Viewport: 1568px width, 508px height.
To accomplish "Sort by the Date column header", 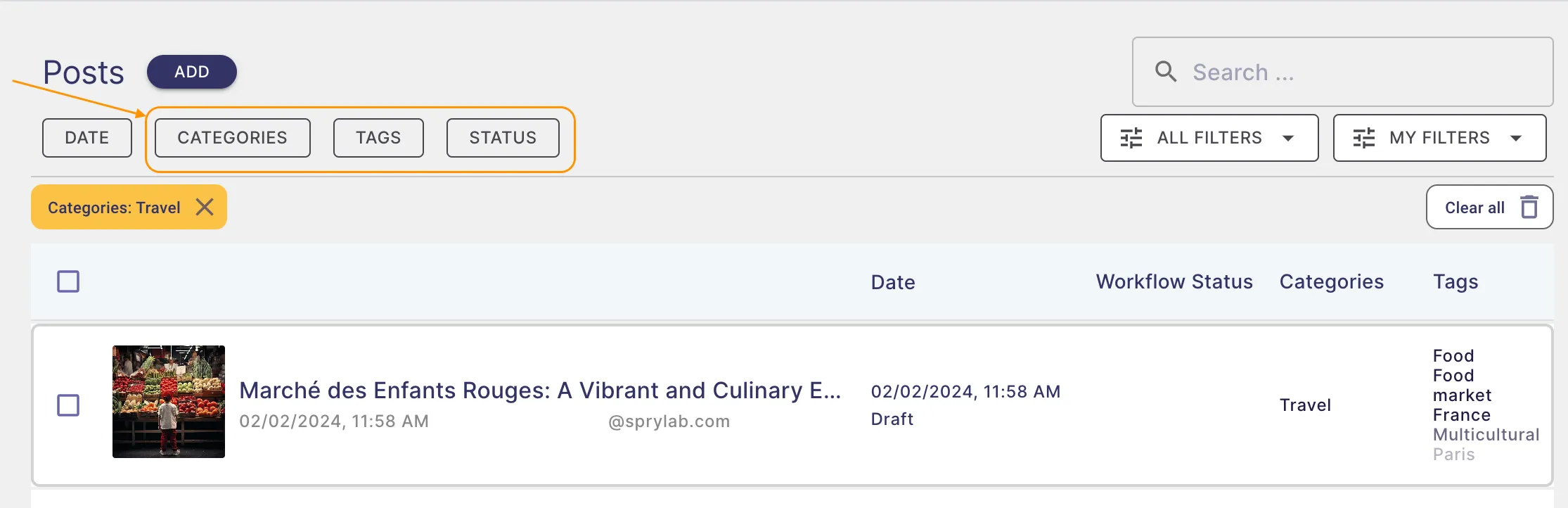I will coord(893,282).
